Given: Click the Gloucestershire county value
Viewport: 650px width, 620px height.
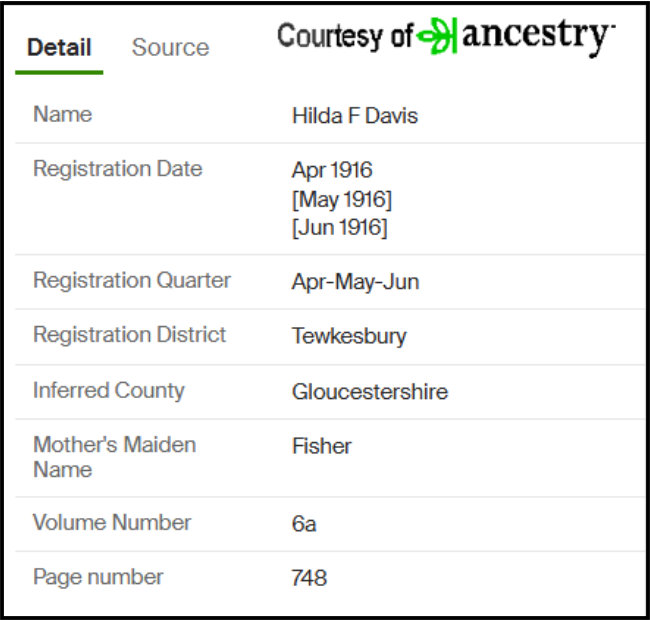Looking at the screenshot, I should coord(370,392).
